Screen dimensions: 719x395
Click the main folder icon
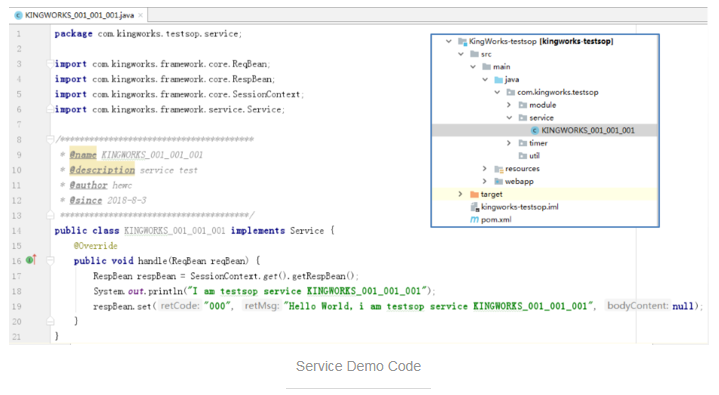coord(487,67)
